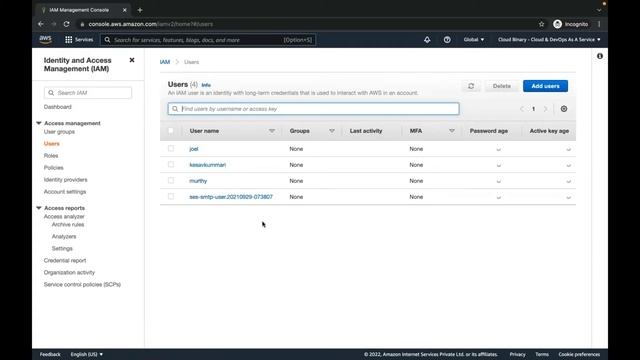The image size is (640, 360).
Task: Click the Add users button
Action: tap(545, 86)
